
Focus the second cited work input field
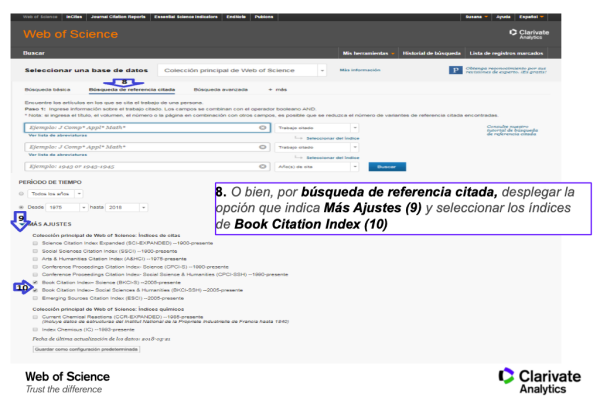pos(147,147)
